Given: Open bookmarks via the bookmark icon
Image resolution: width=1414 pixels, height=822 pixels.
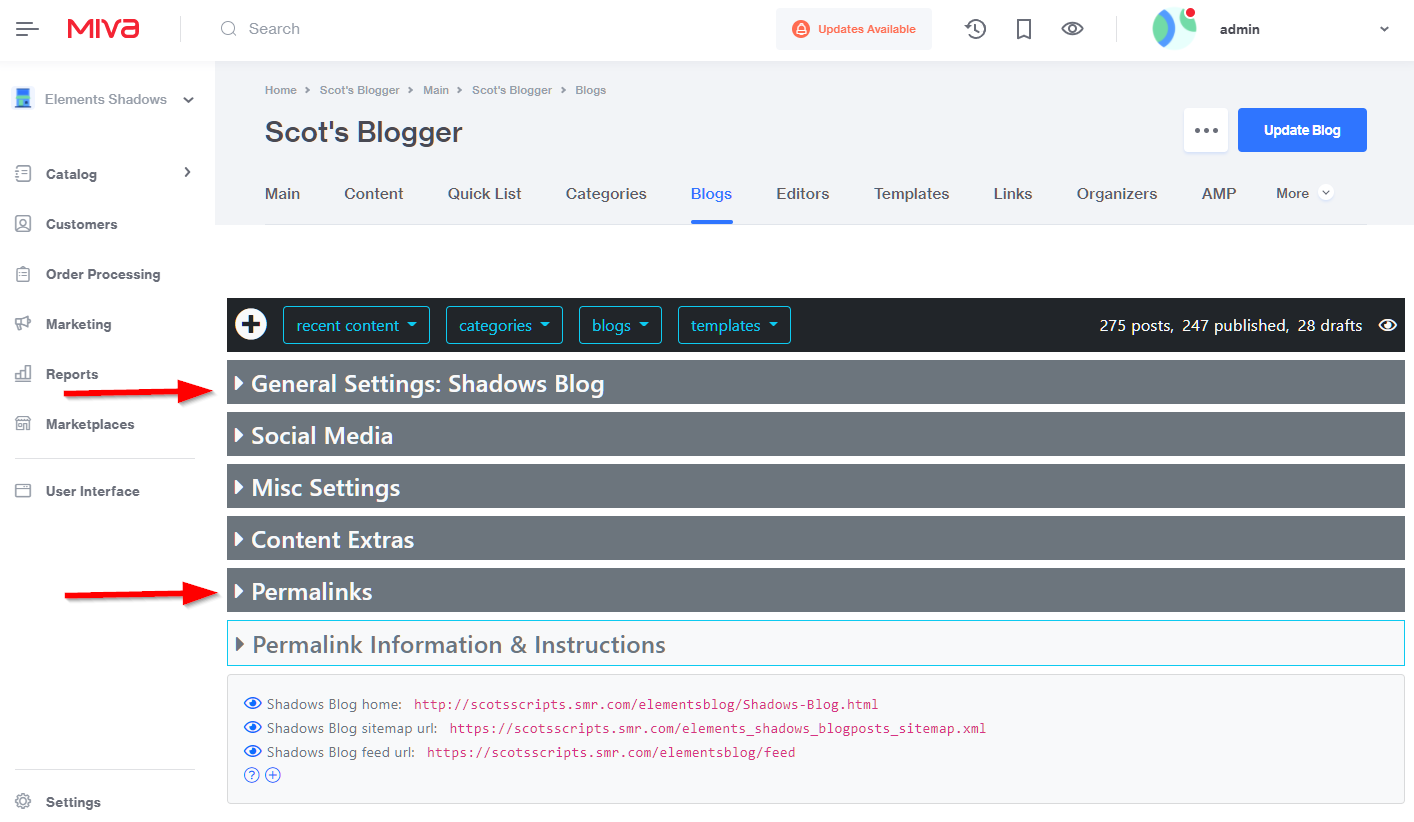Looking at the screenshot, I should tap(1023, 29).
